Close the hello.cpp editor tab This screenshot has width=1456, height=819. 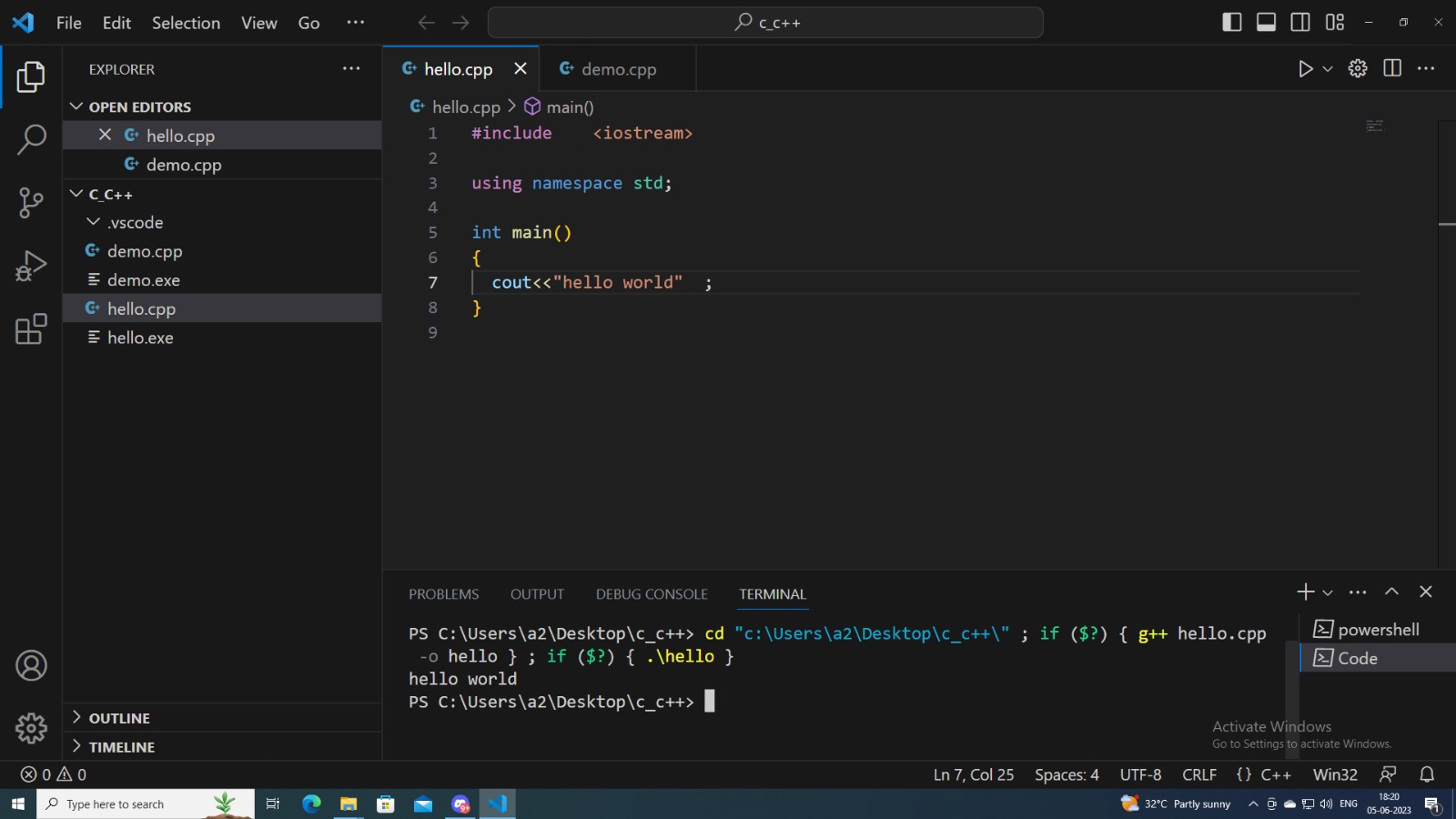pyautogui.click(x=521, y=69)
